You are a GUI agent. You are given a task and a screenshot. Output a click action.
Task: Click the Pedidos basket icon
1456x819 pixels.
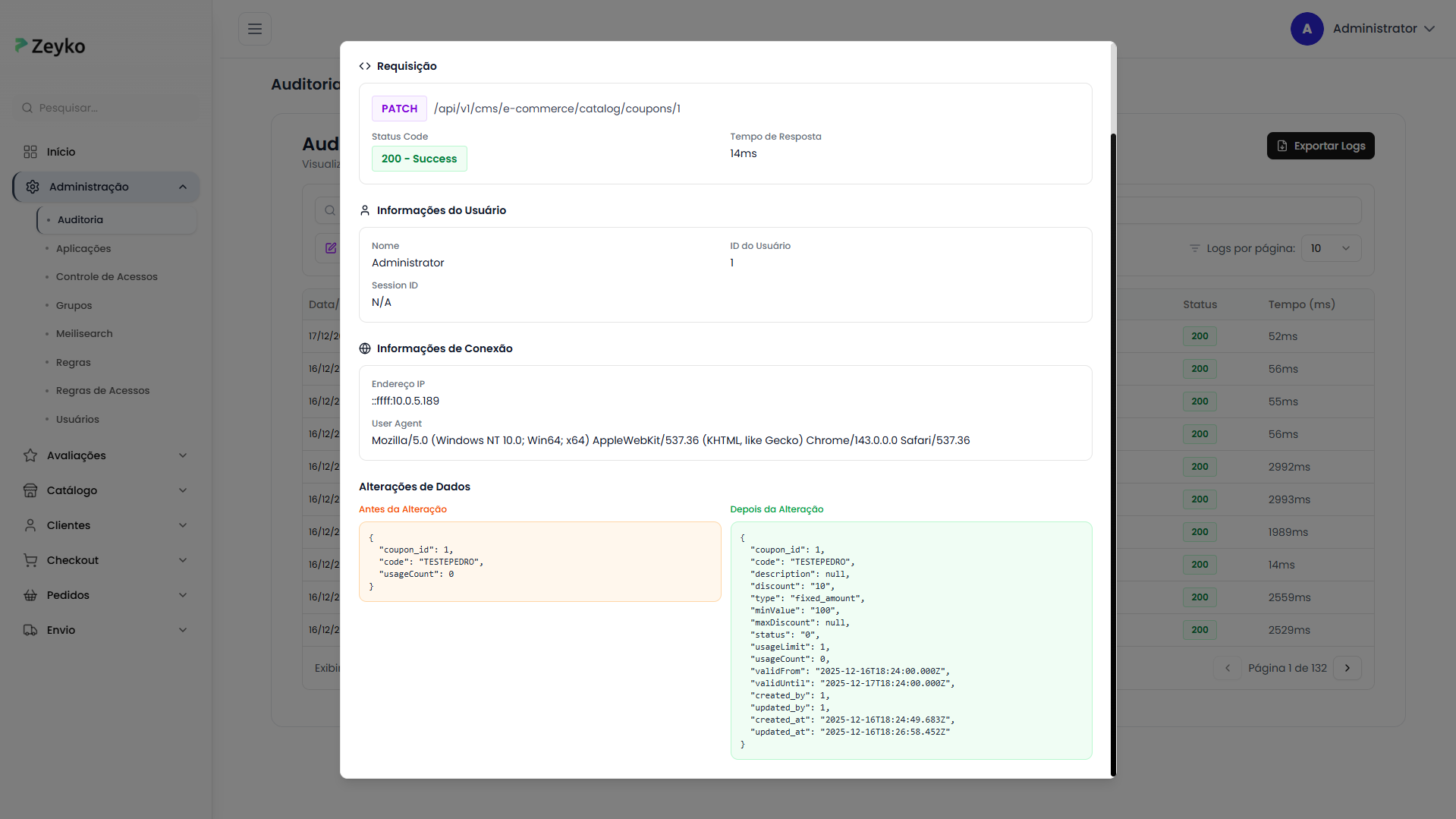click(x=30, y=595)
